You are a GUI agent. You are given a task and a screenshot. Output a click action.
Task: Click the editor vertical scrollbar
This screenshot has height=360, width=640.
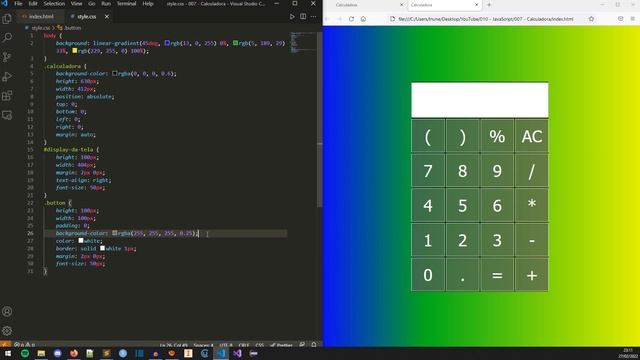320,120
